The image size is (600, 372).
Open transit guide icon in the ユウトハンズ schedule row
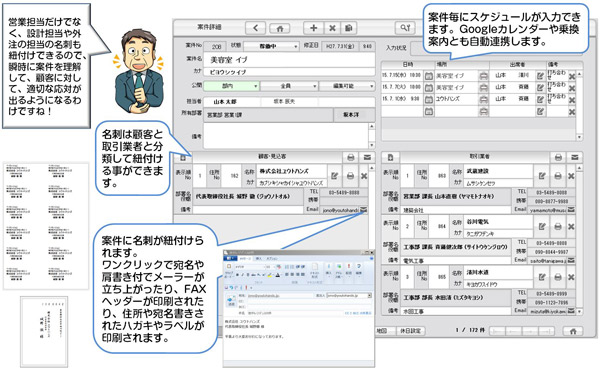484,99
